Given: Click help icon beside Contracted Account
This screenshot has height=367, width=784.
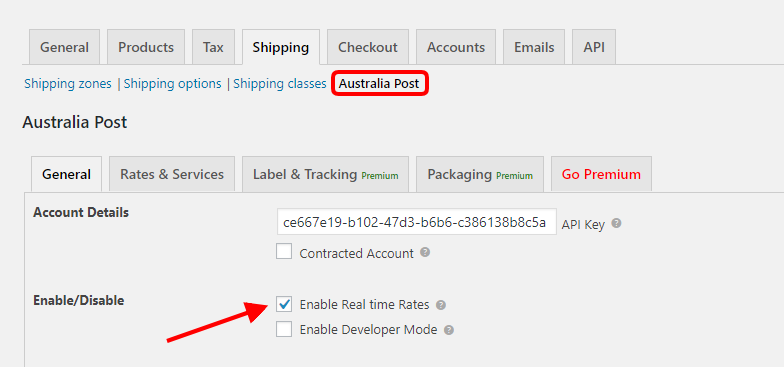Looking at the screenshot, I should pyautogui.click(x=425, y=252).
